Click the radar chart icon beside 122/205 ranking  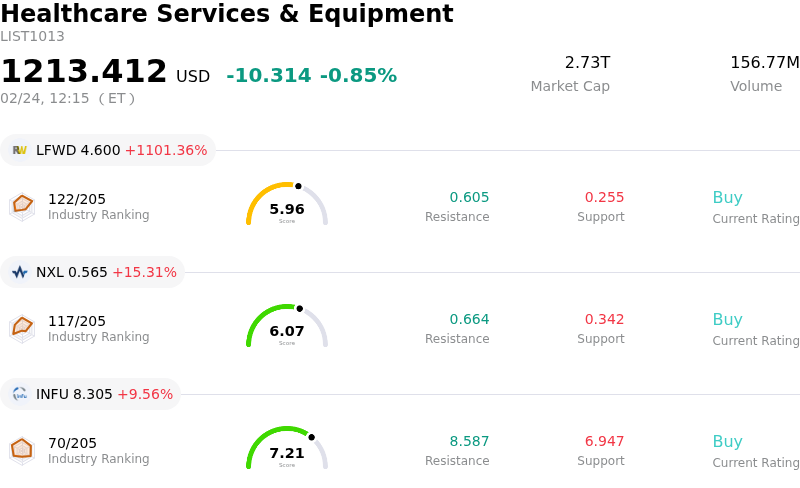[x=22, y=205]
